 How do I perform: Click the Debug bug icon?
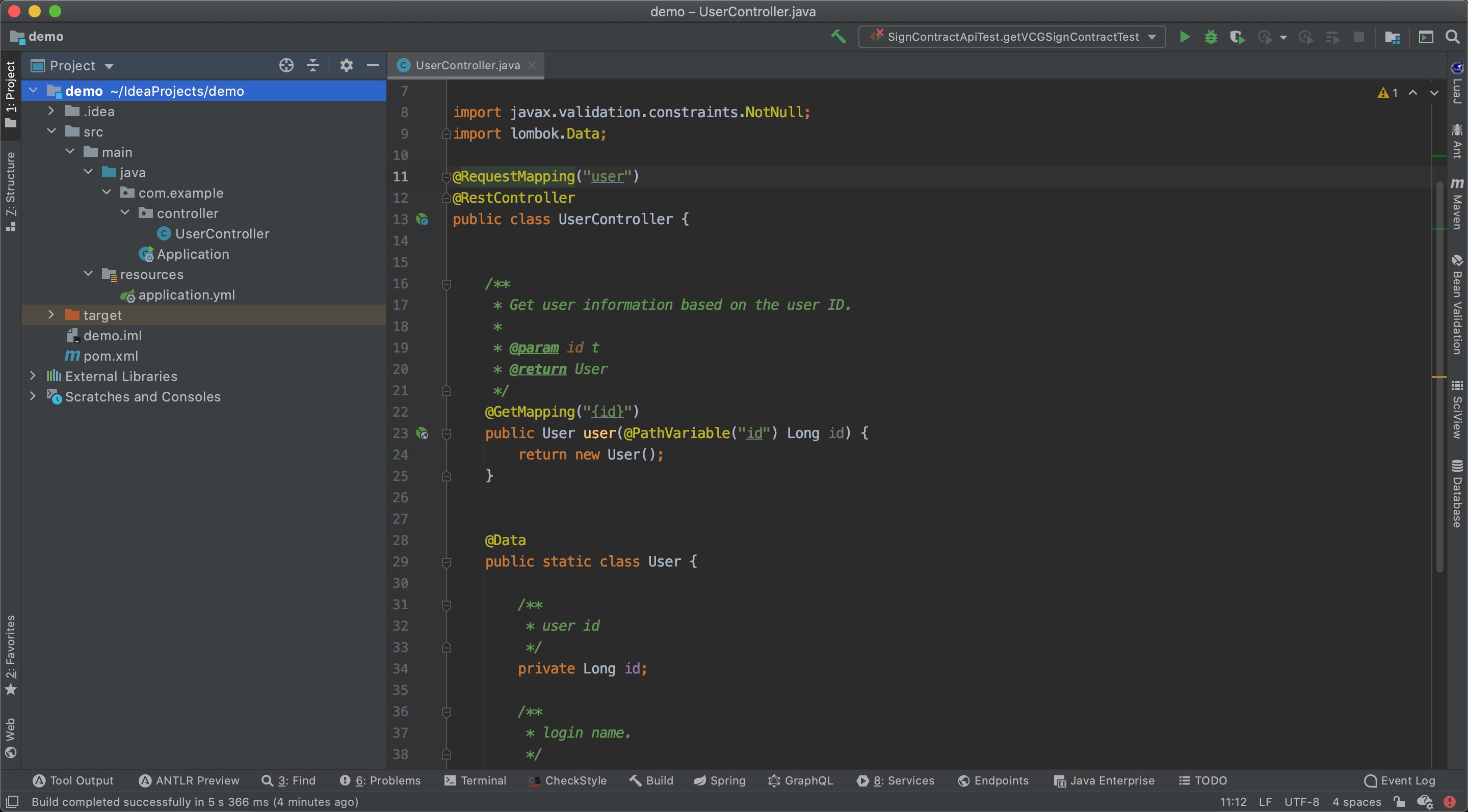1211,37
